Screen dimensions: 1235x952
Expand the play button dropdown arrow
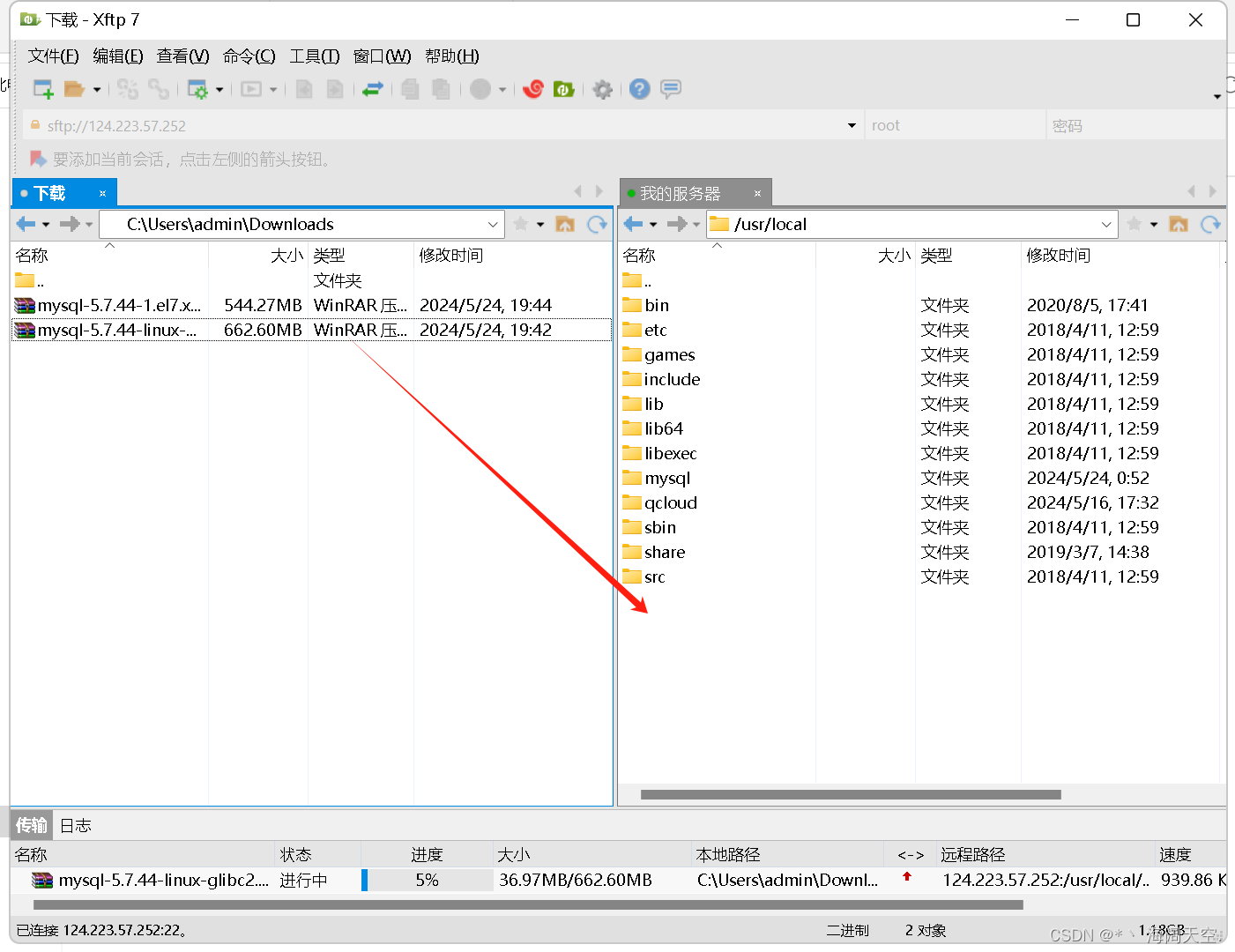[273, 90]
